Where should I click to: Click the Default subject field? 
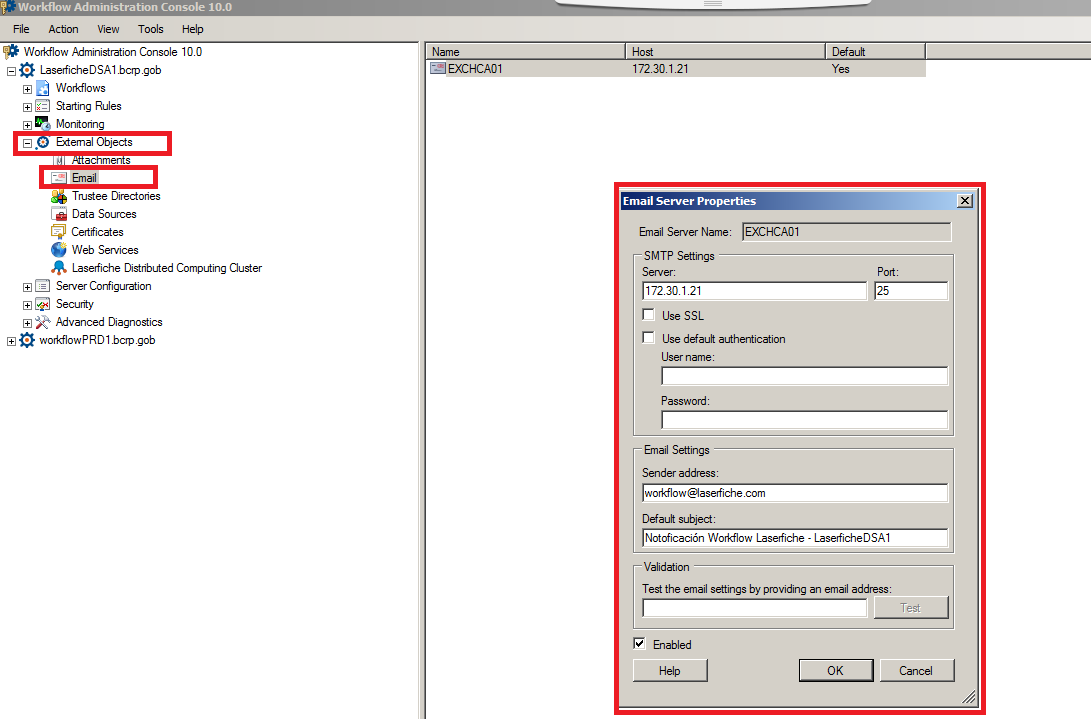(795, 538)
